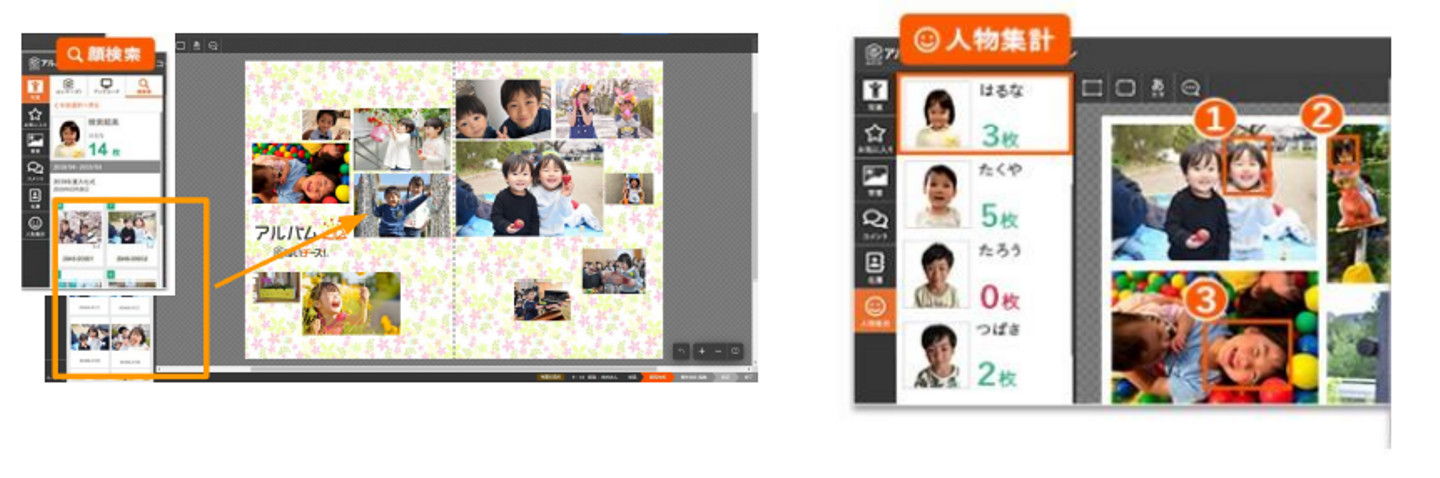Select the あ text tool in 人物集計 window toolbar

(x=1157, y=88)
